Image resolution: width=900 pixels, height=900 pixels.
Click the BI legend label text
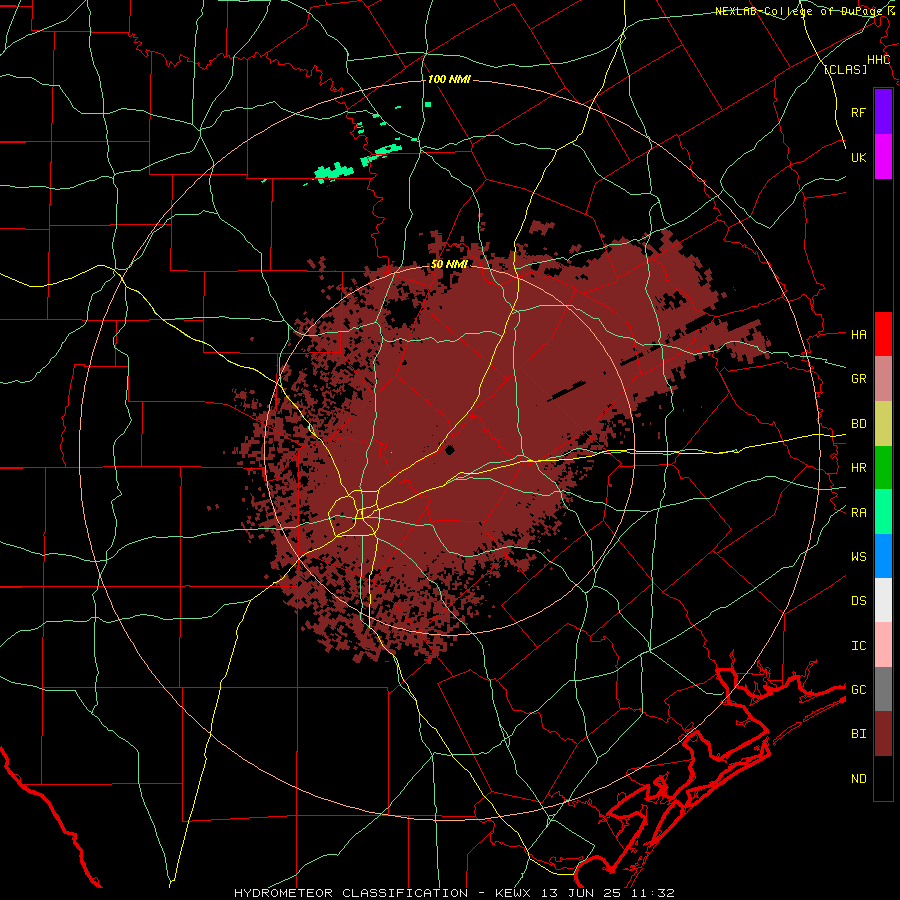(x=858, y=734)
